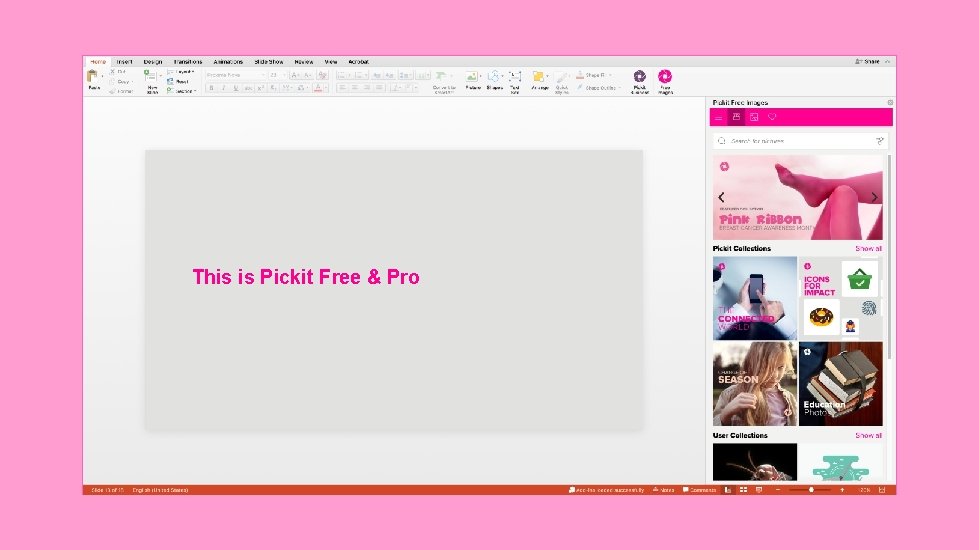Toggle Superscript formatting
The image size is (979, 550).
coord(261,88)
